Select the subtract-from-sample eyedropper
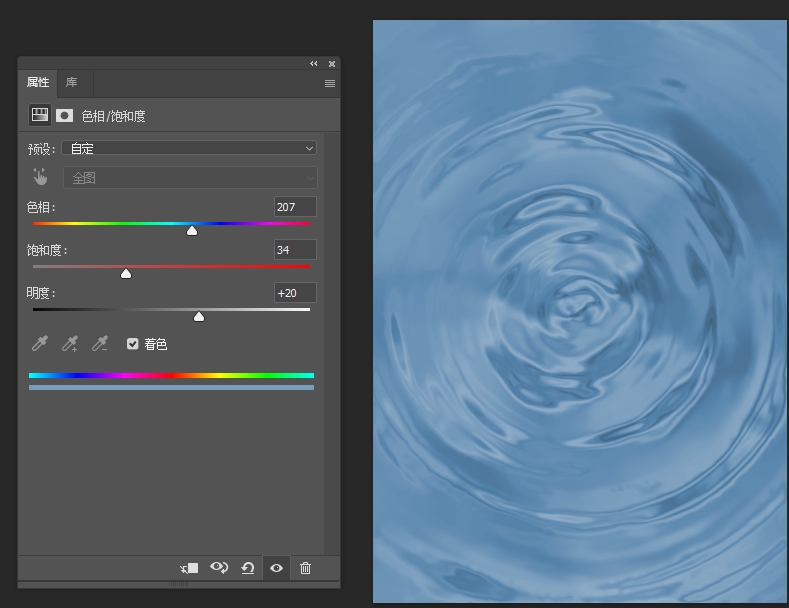The width and height of the screenshot is (789, 608). pos(100,343)
